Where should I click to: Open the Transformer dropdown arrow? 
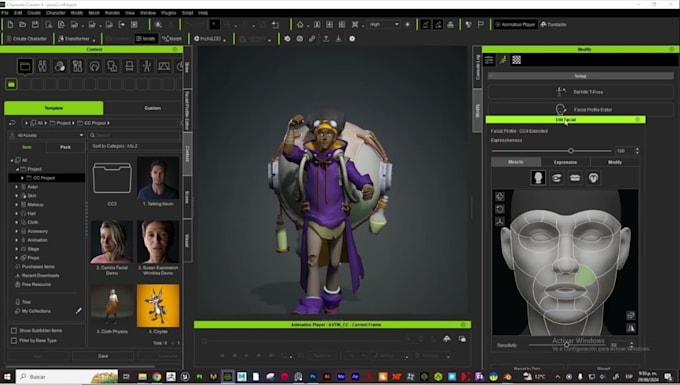(94, 39)
